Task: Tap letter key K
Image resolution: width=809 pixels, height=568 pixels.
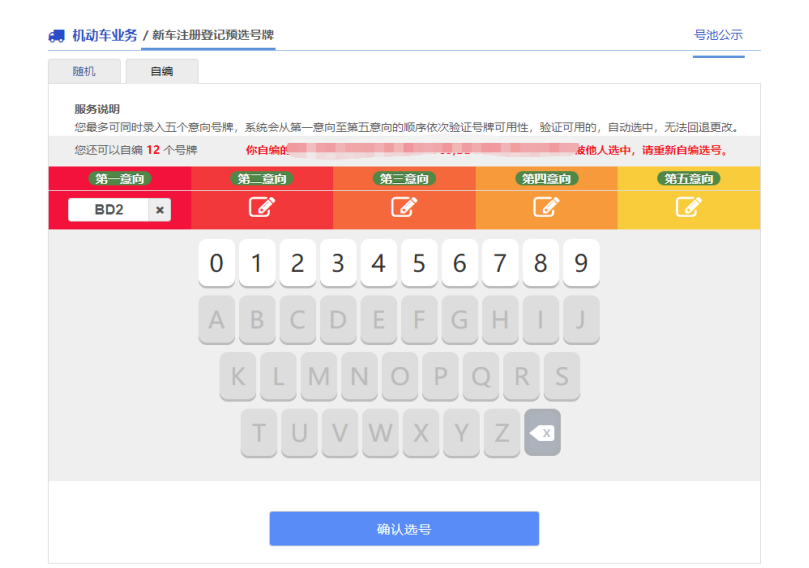Action: pyautogui.click(x=238, y=376)
